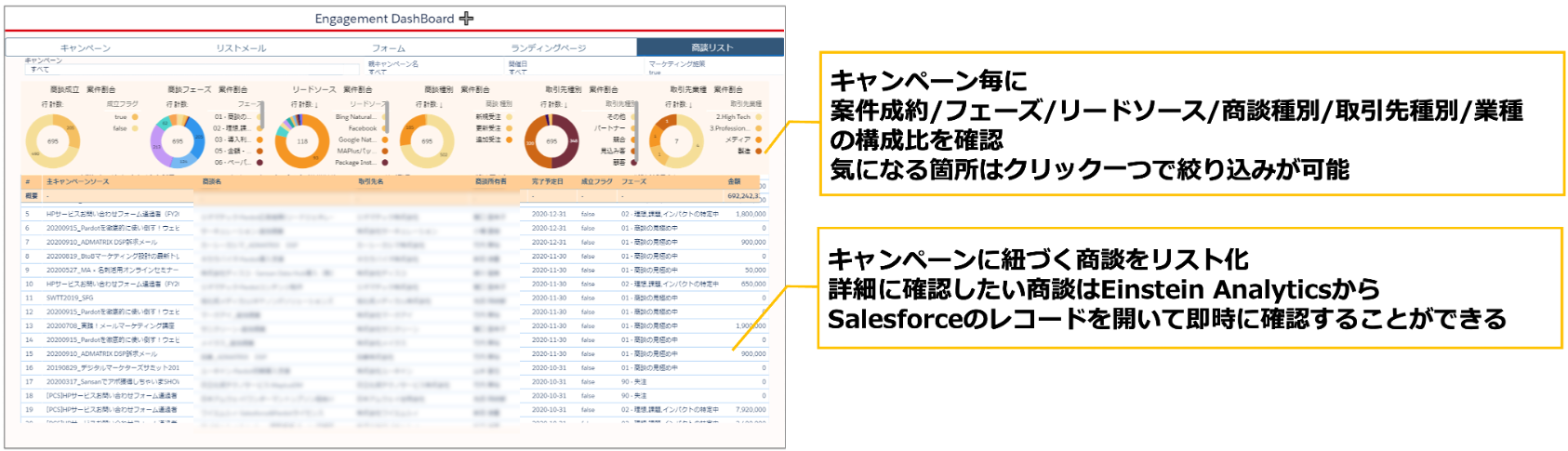Select 見込み客 in 取引先種別 legend
1568x451 pixels.
pyautogui.click(x=618, y=151)
